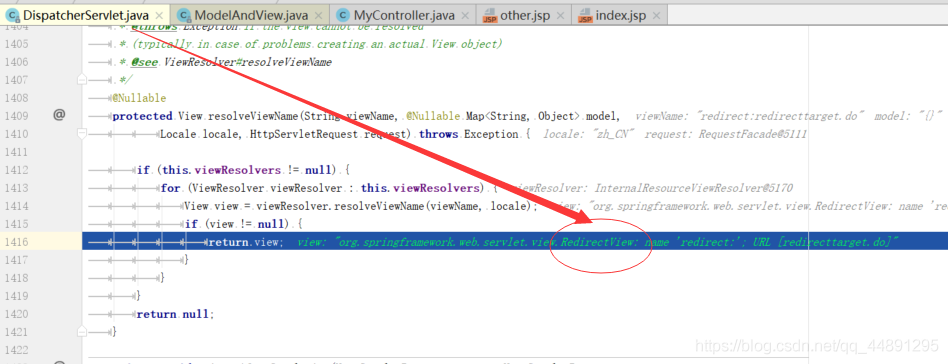Close the other.jsp tab

560,15
